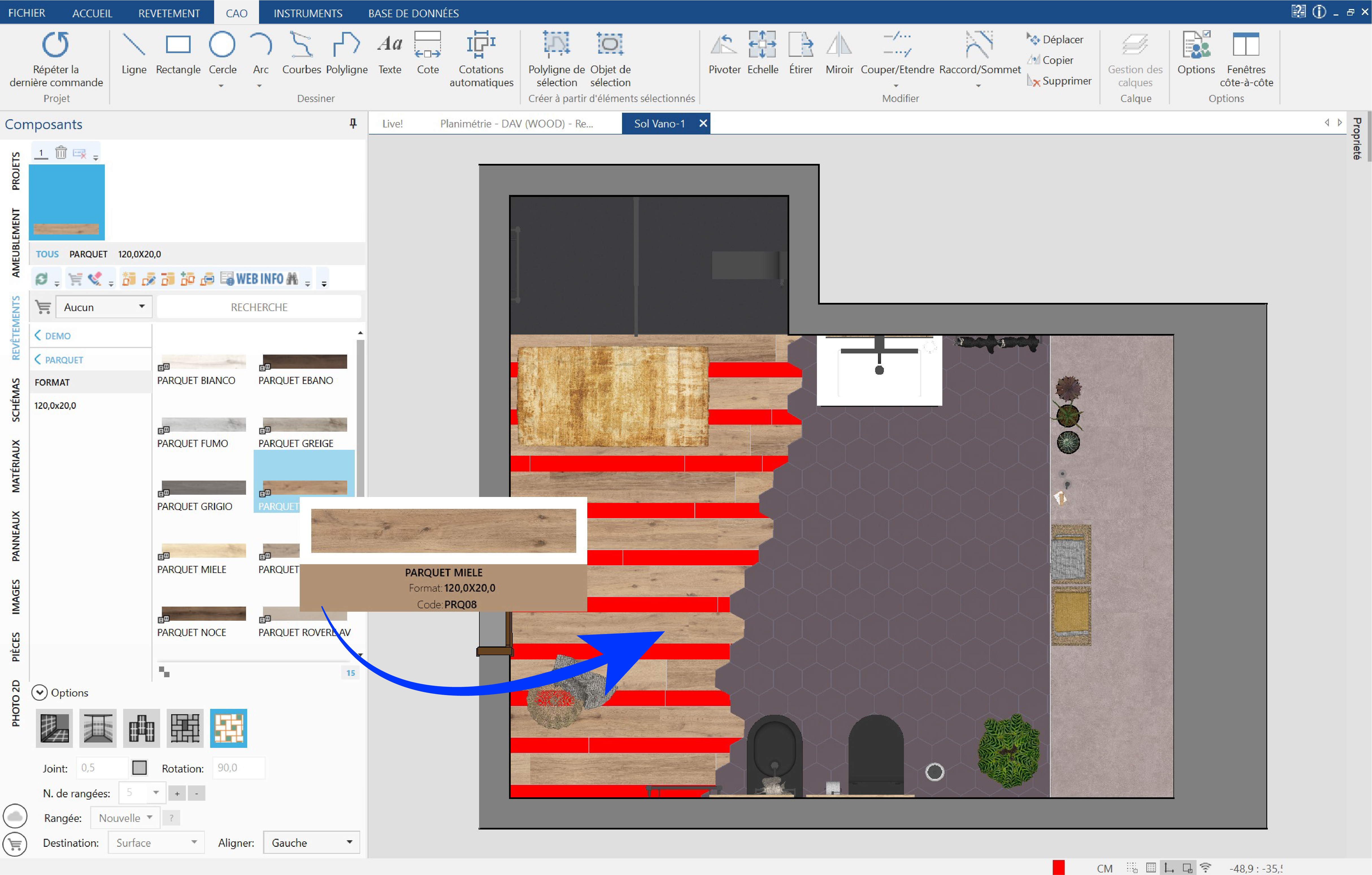Viewport: 1372px width, 875px height.
Task: Toggle corner wall-floor laying mode
Action: coord(55,728)
